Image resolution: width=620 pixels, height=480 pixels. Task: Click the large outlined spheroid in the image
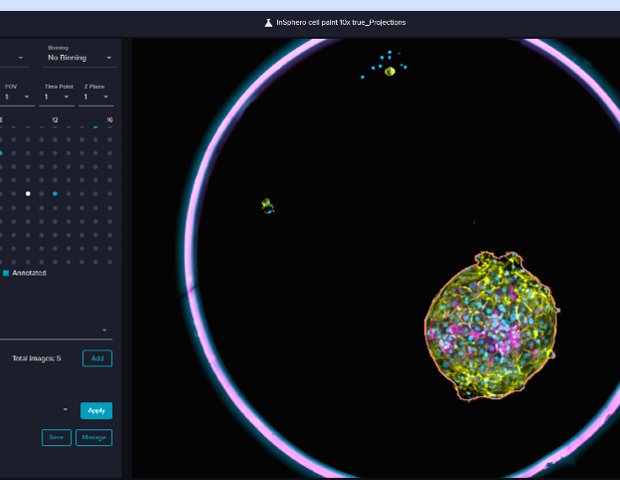tap(491, 325)
